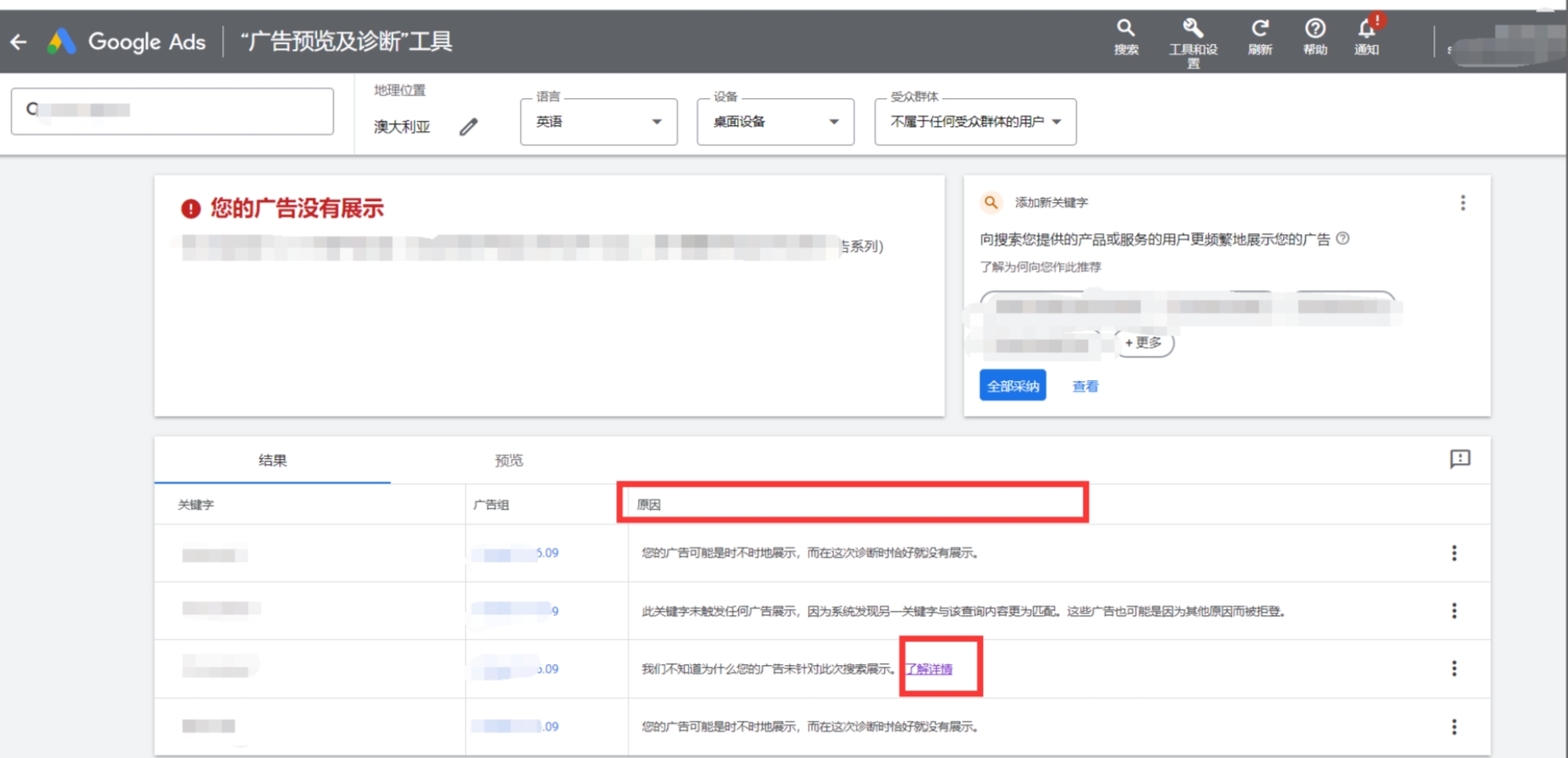Click the 全部采纳 button
1568x758 pixels.
(1013, 385)
